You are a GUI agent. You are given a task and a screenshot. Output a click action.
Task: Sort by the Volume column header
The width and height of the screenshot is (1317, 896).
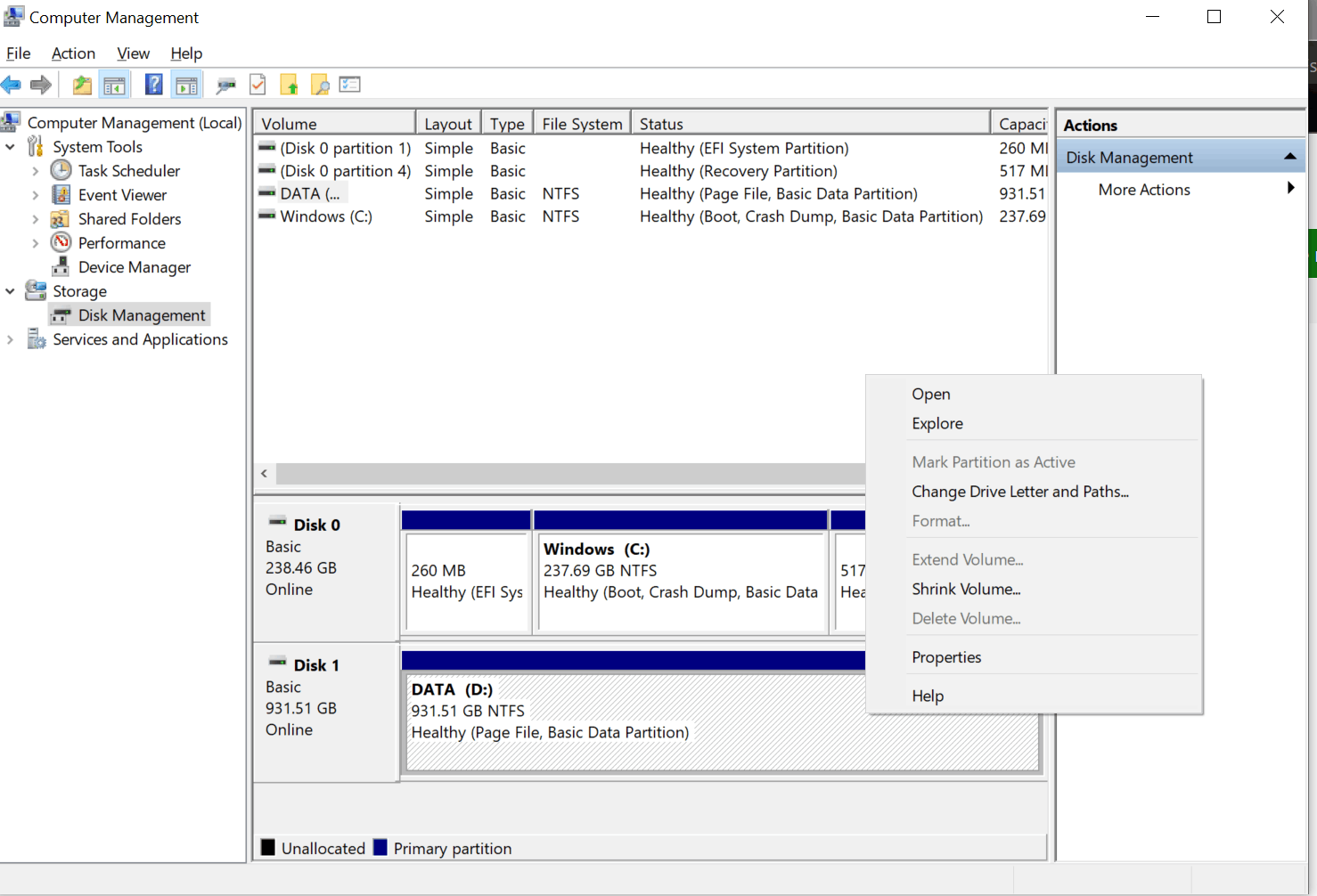(x=334, y=123)
